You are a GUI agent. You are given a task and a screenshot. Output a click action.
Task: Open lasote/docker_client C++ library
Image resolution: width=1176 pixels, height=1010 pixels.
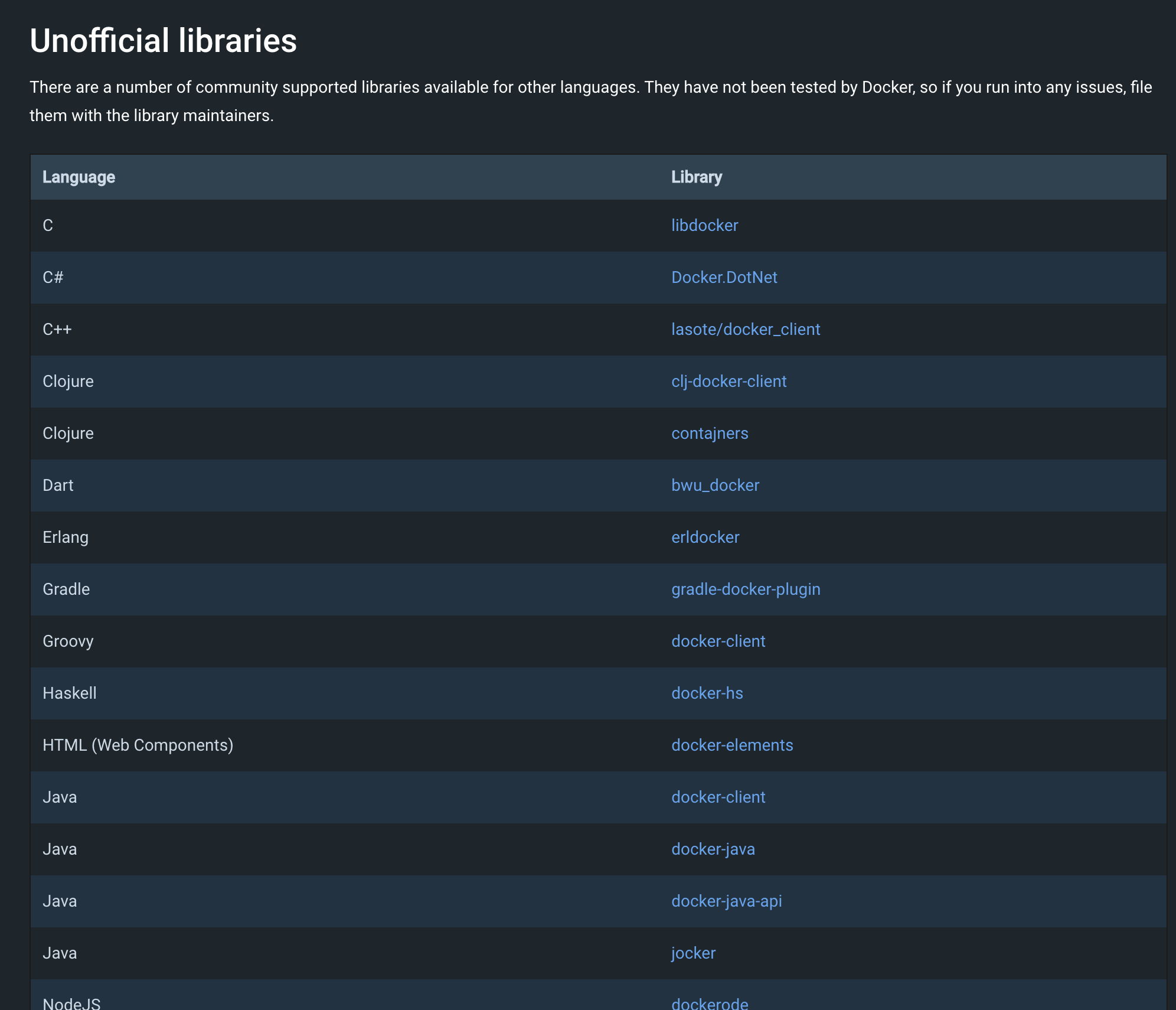tap(745, 330)
